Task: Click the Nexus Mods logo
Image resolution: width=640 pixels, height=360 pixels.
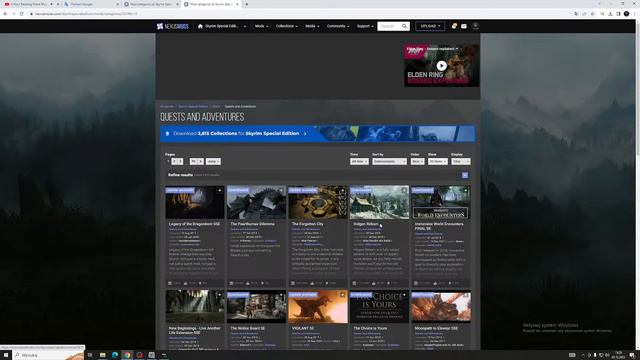Action: tap(173, 26)
